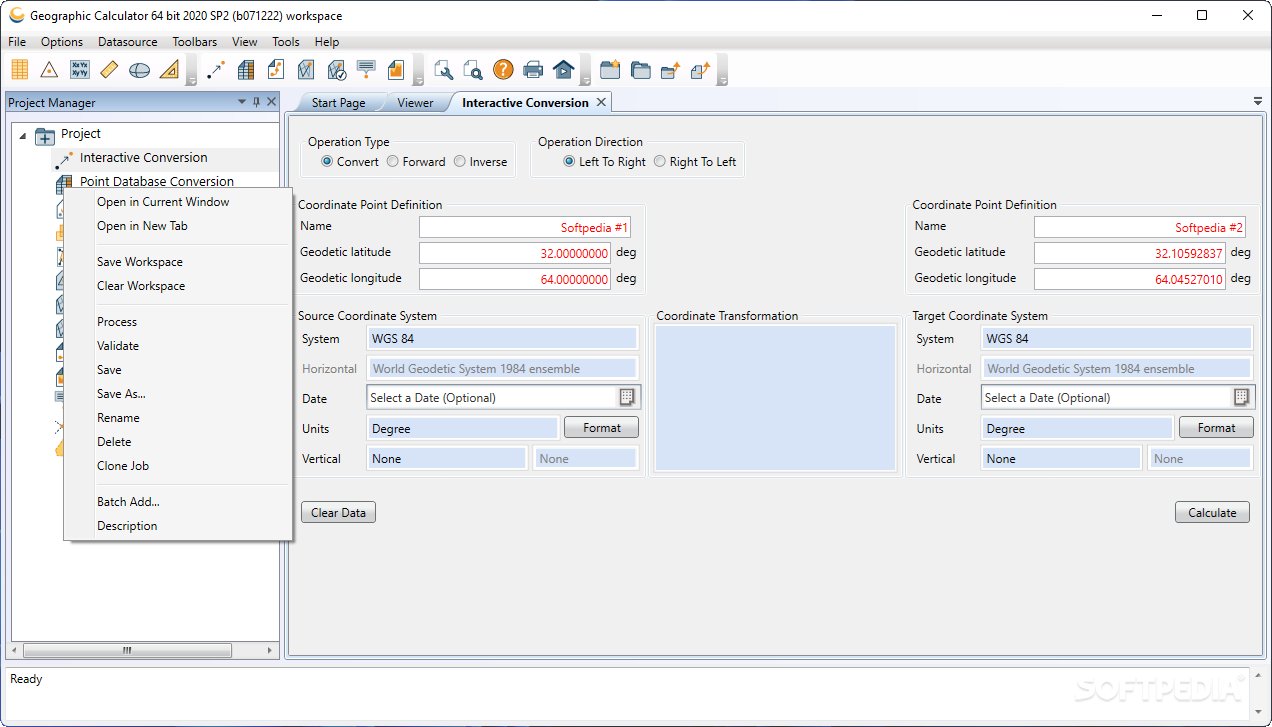Click the Calculate button
The height and width of the screenshot is (727, 1272).
pyautogui.click(x=1212, y=513)
